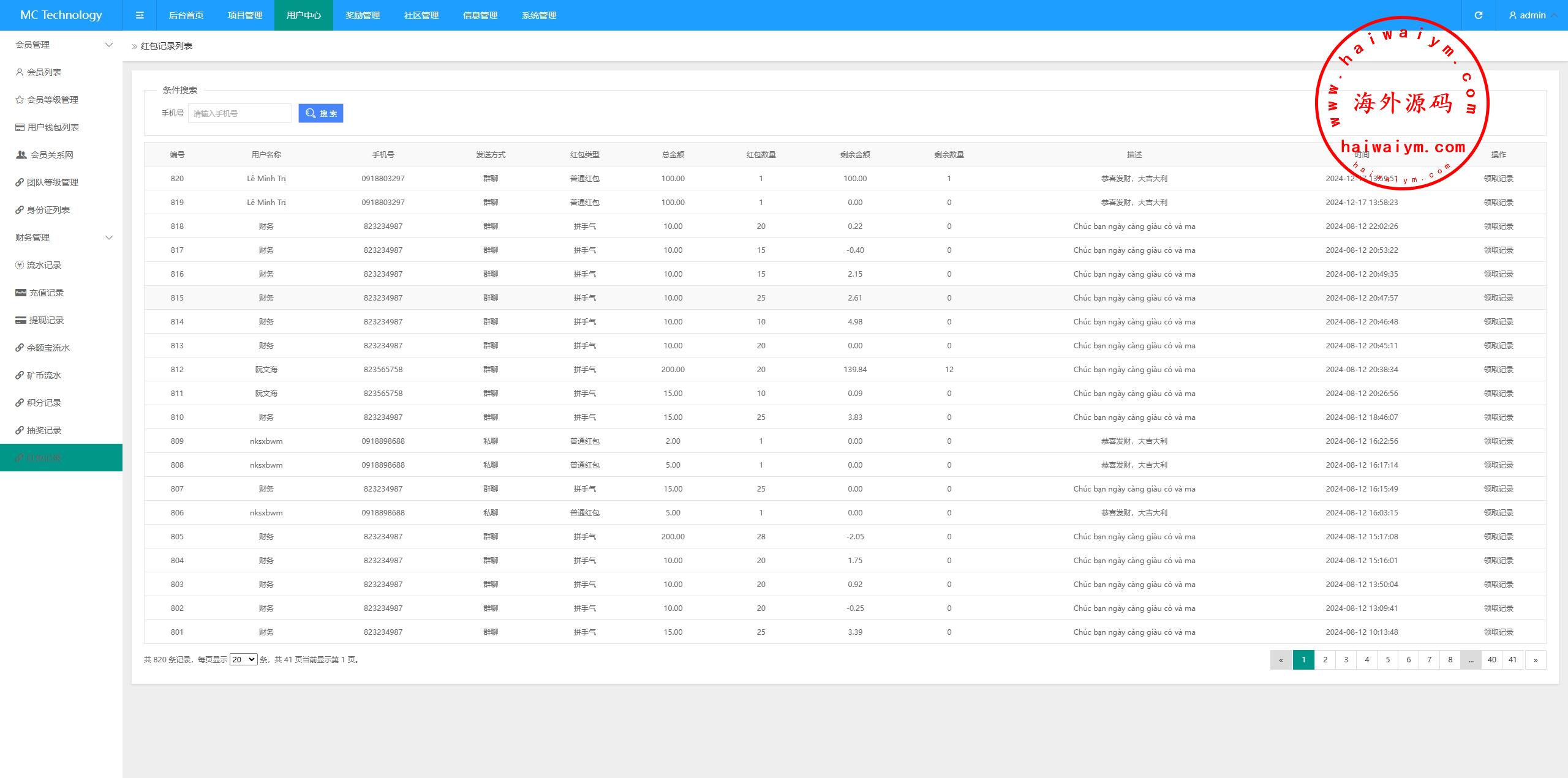Open 提现记录 in sidebar
This screenshot has width=1568, height=778.
(x=46, y=320)
